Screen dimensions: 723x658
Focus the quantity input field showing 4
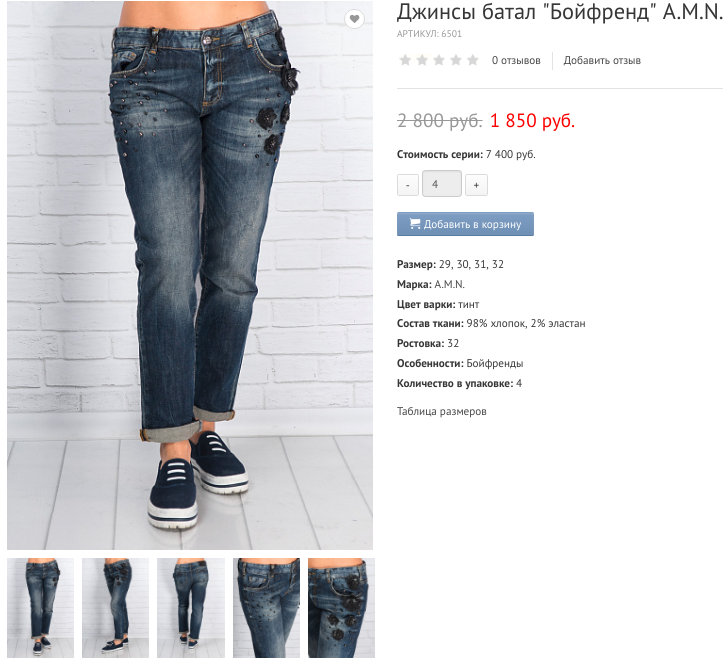(442, 184)
